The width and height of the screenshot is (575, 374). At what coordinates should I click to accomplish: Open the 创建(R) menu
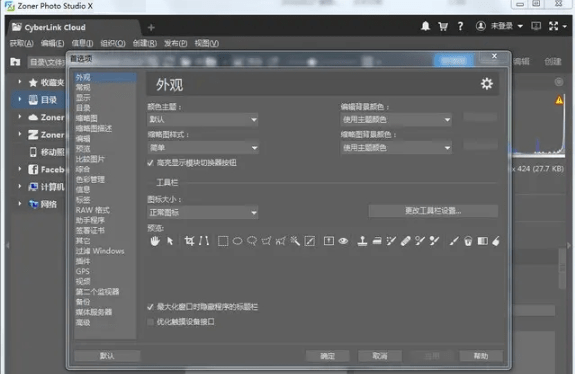coord(144,43)
